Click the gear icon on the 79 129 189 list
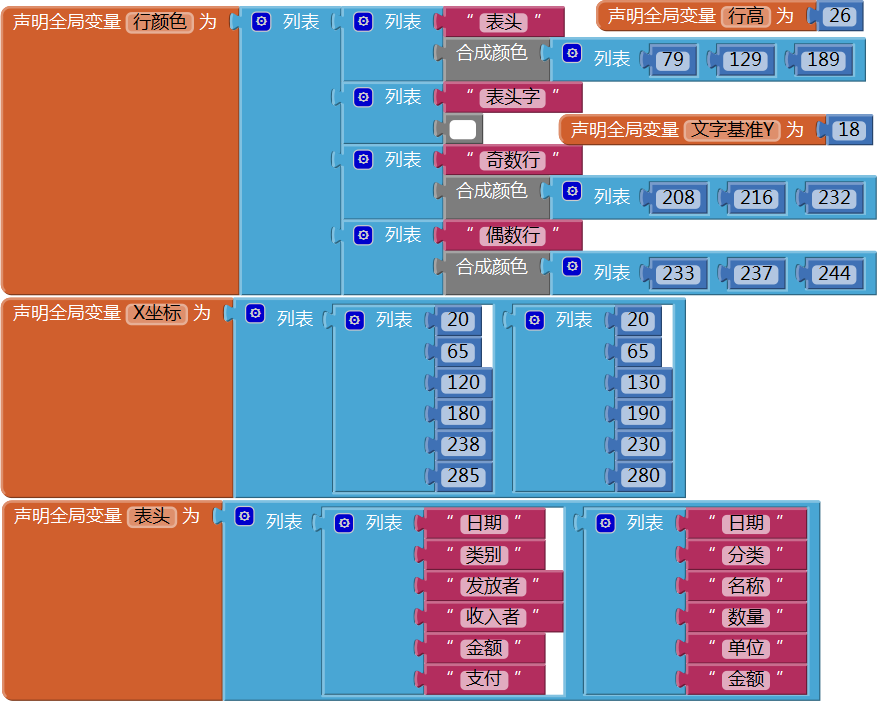 tap(572, 53)
